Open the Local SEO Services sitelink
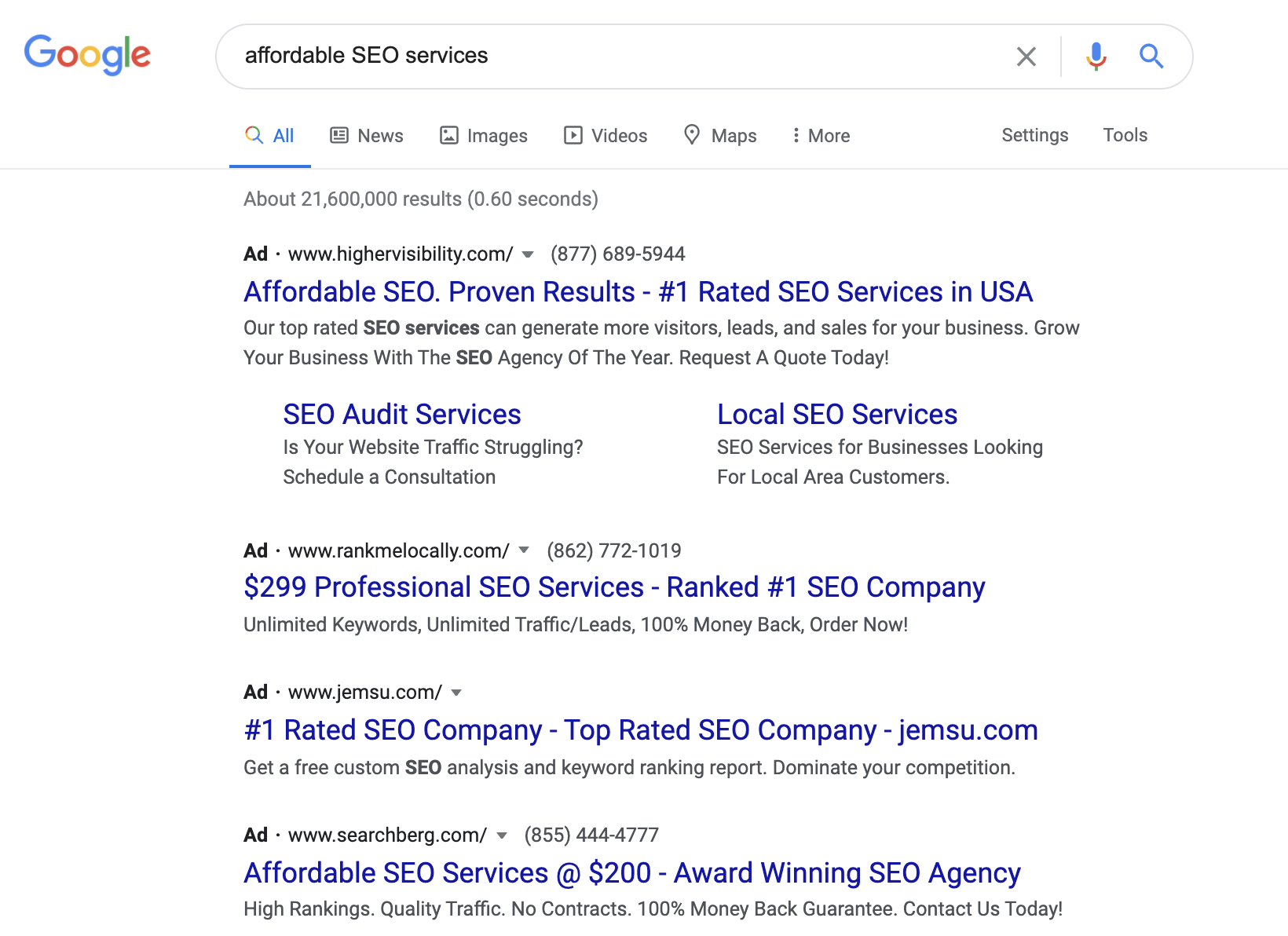 point(837,414)
